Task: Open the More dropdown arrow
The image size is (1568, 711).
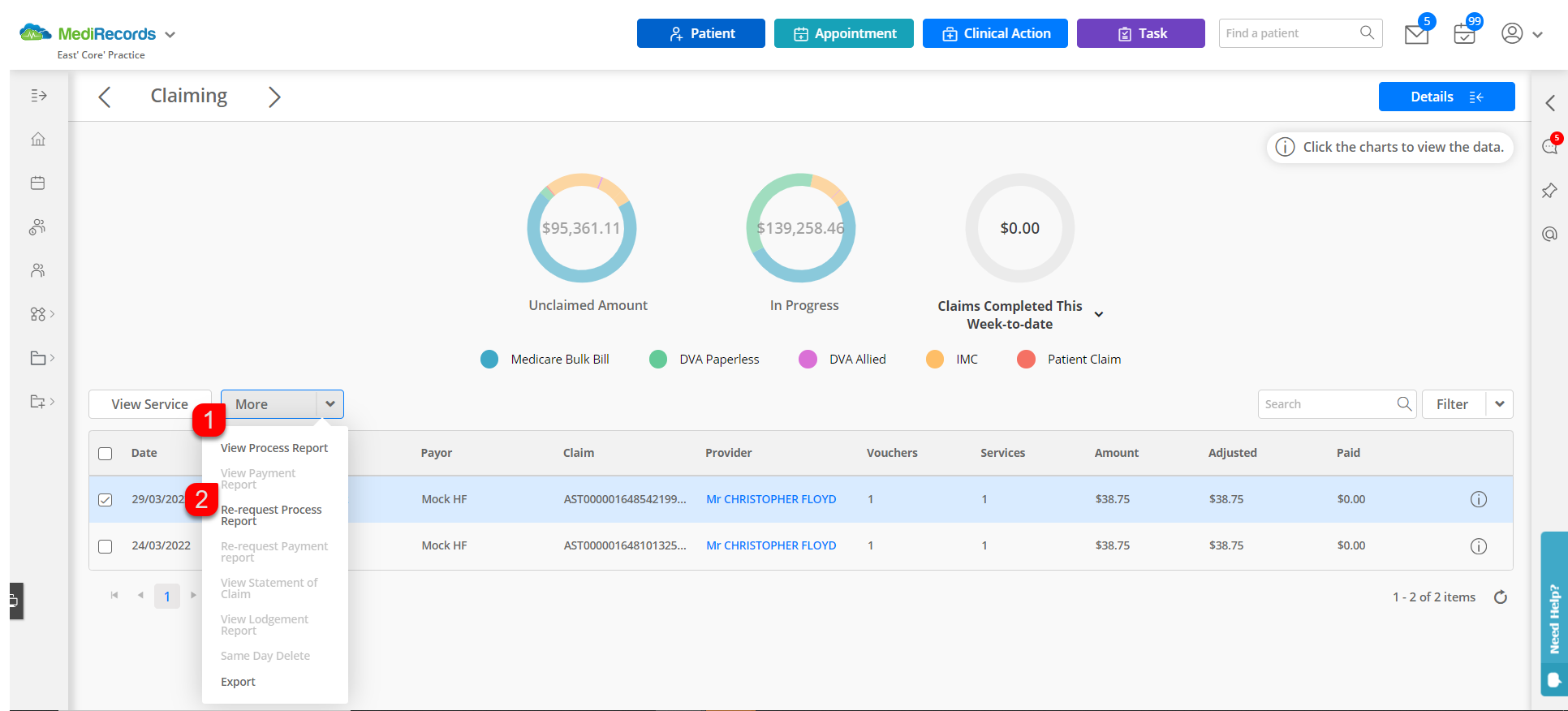Action: pos(330,404)
